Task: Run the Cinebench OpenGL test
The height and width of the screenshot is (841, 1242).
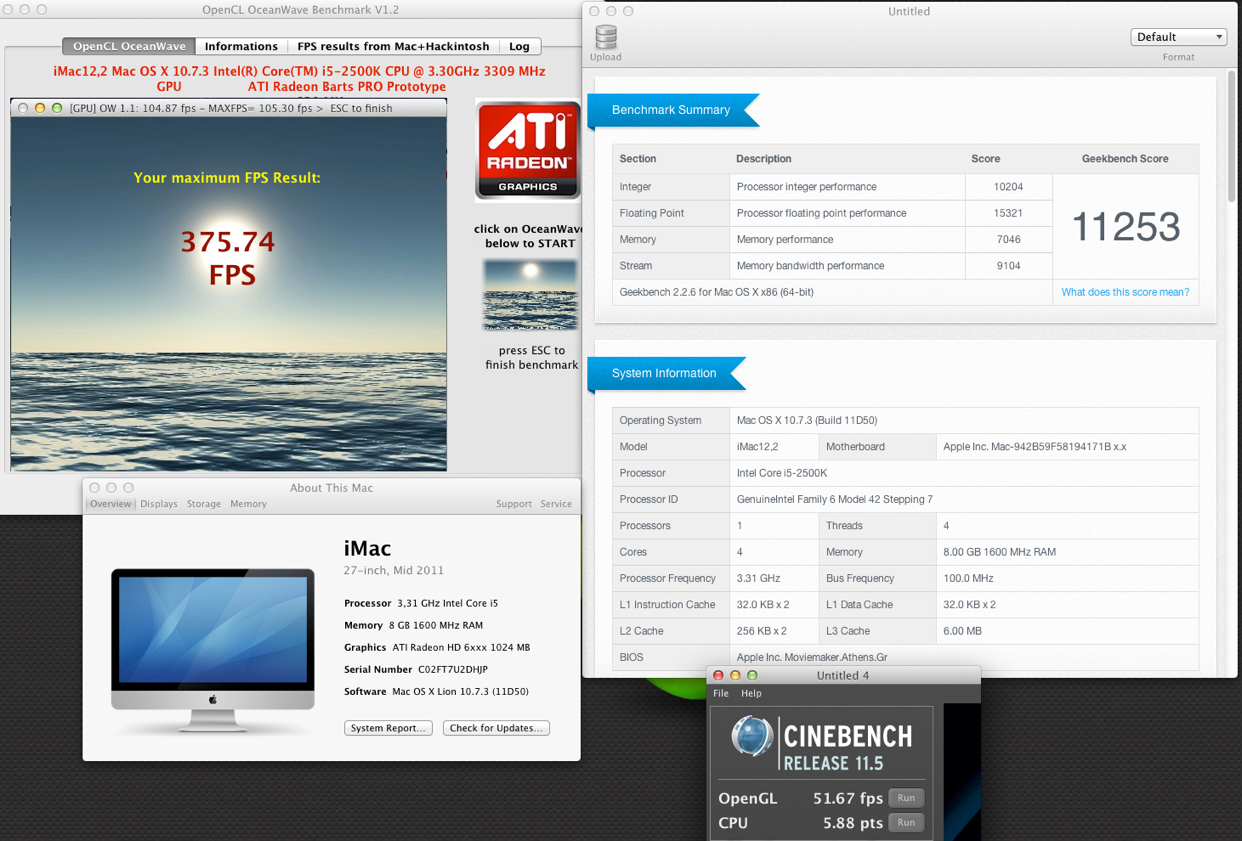Action: click(x=906, y=798)
